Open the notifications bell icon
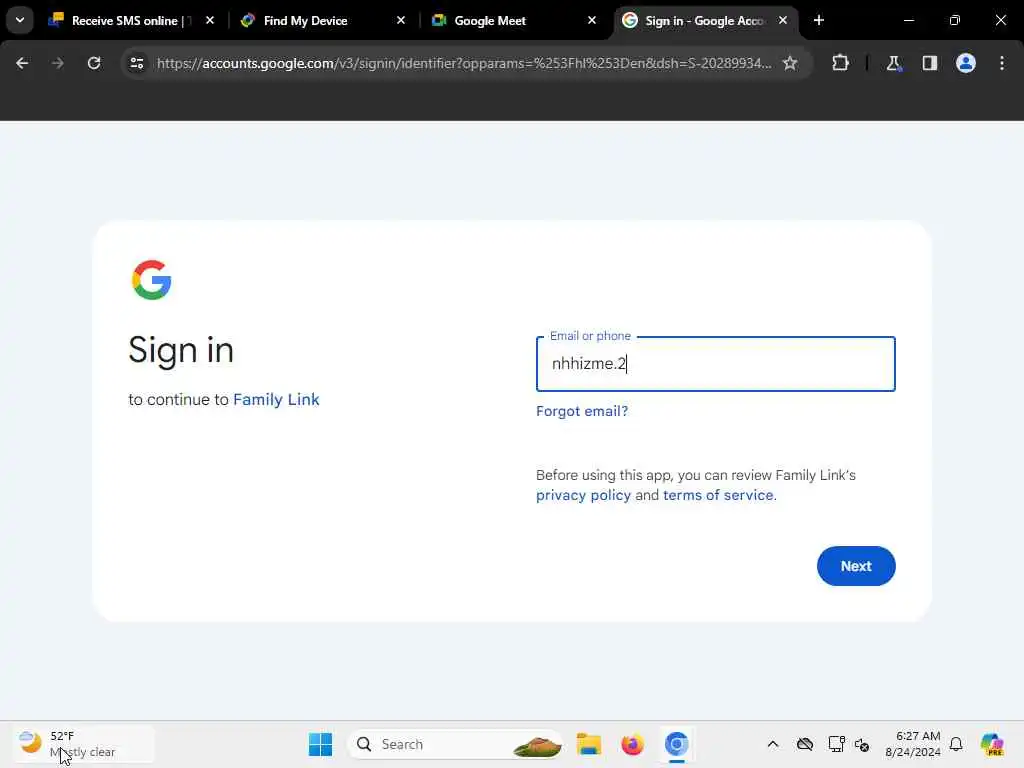The width and height of the screenshot is (1024, 768). click(956, 744)
